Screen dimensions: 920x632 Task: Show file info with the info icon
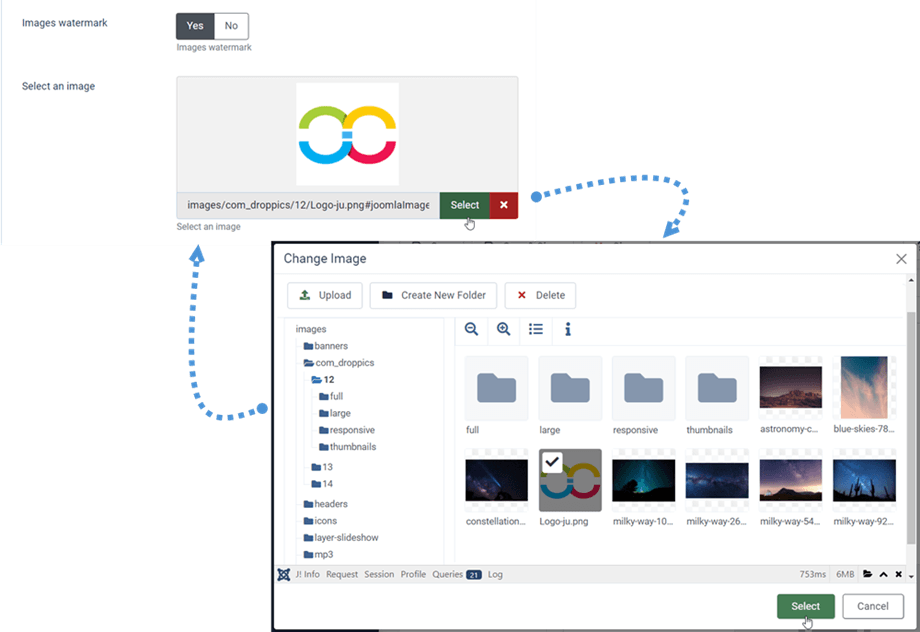pos(568,329)
